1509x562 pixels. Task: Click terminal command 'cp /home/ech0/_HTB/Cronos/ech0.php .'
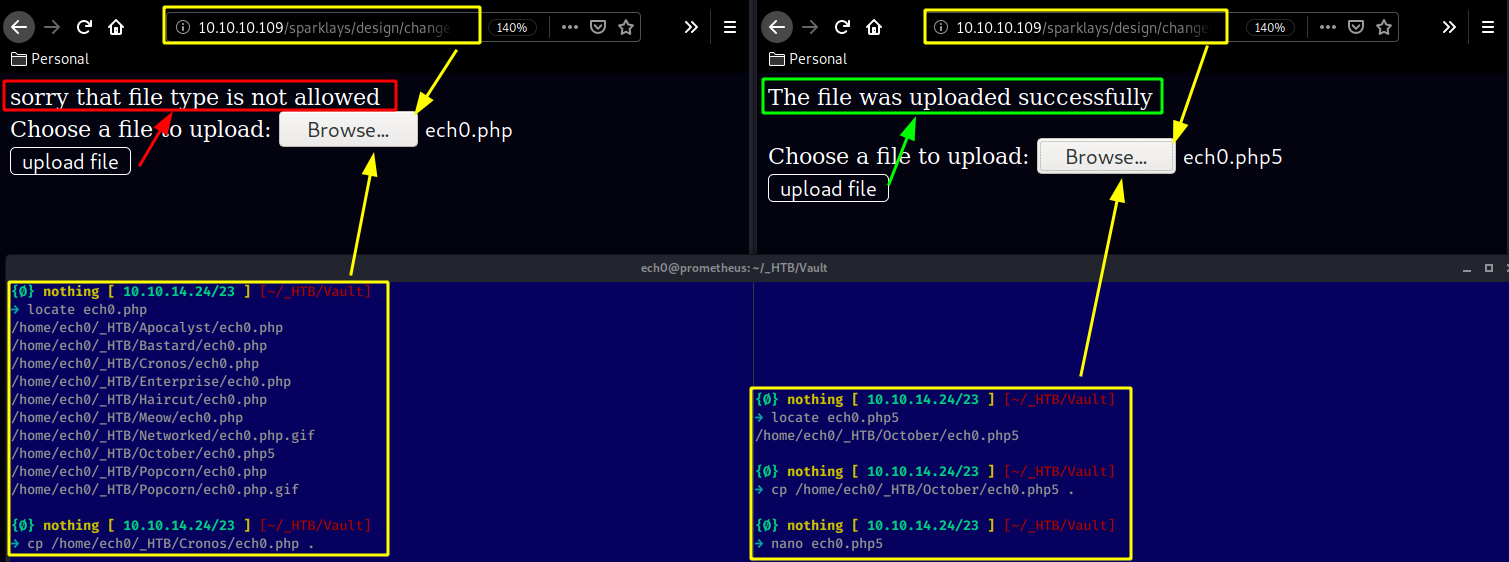(171, 544)
